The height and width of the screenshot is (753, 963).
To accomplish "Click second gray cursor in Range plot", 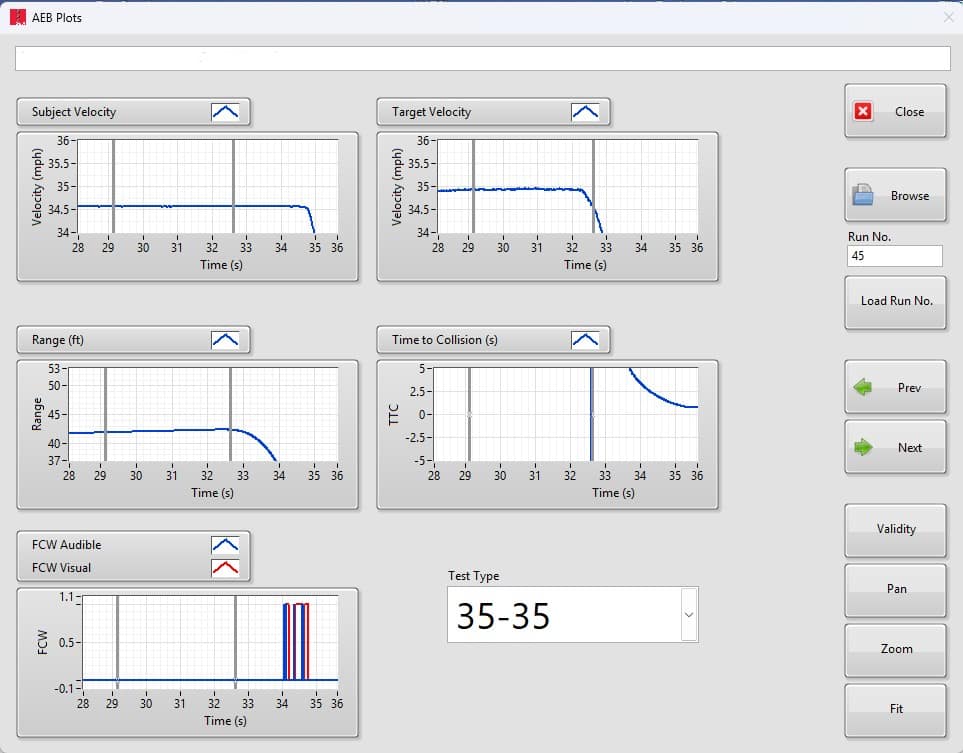I will pos(230,415).
